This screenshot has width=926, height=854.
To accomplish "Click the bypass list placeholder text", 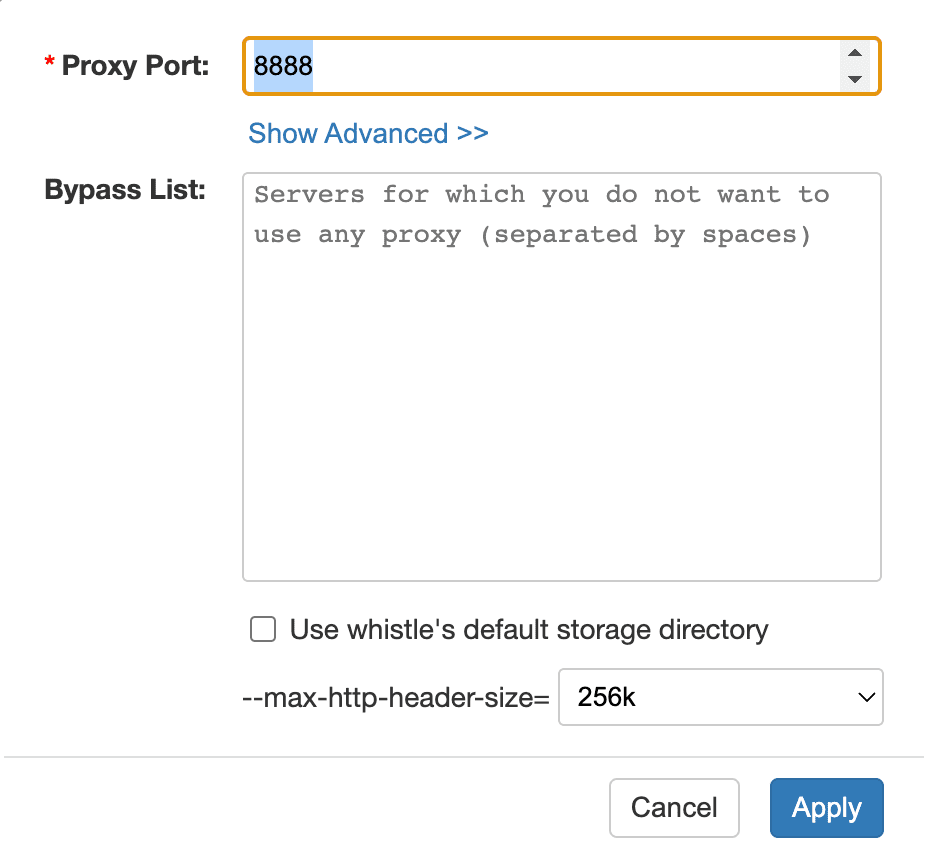I will pyautogui.click(x=541, y=214).
